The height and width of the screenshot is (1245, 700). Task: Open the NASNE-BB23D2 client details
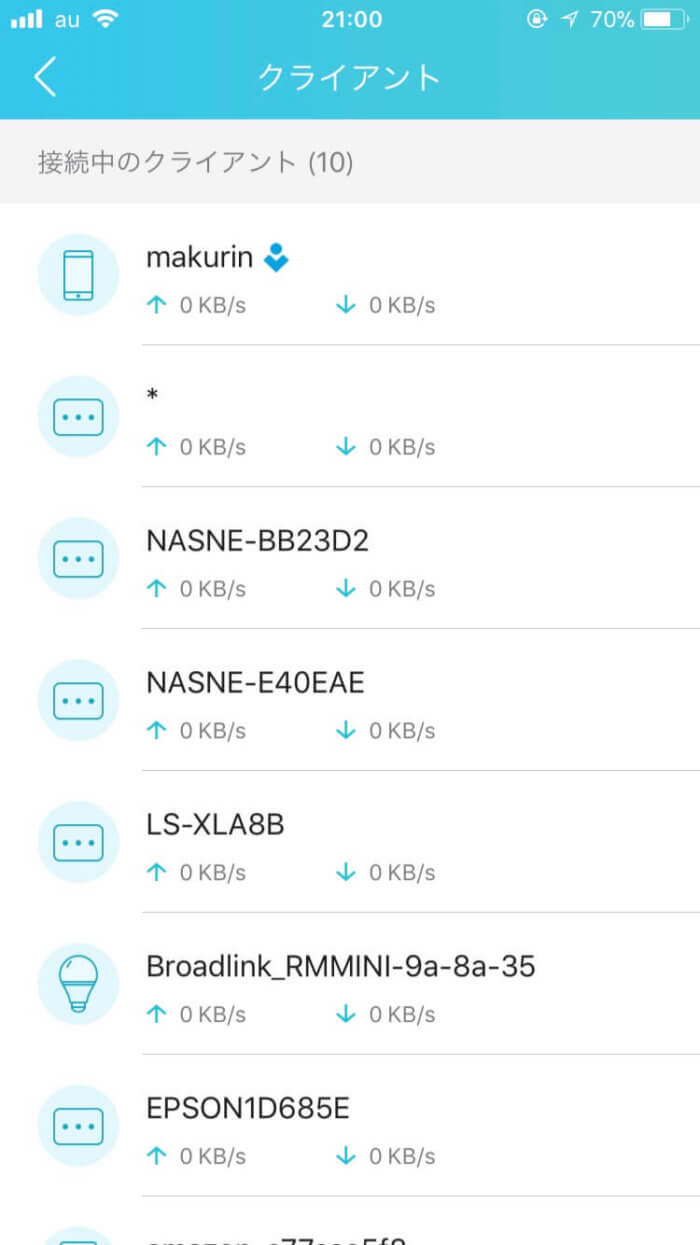[x=350, y=559]
